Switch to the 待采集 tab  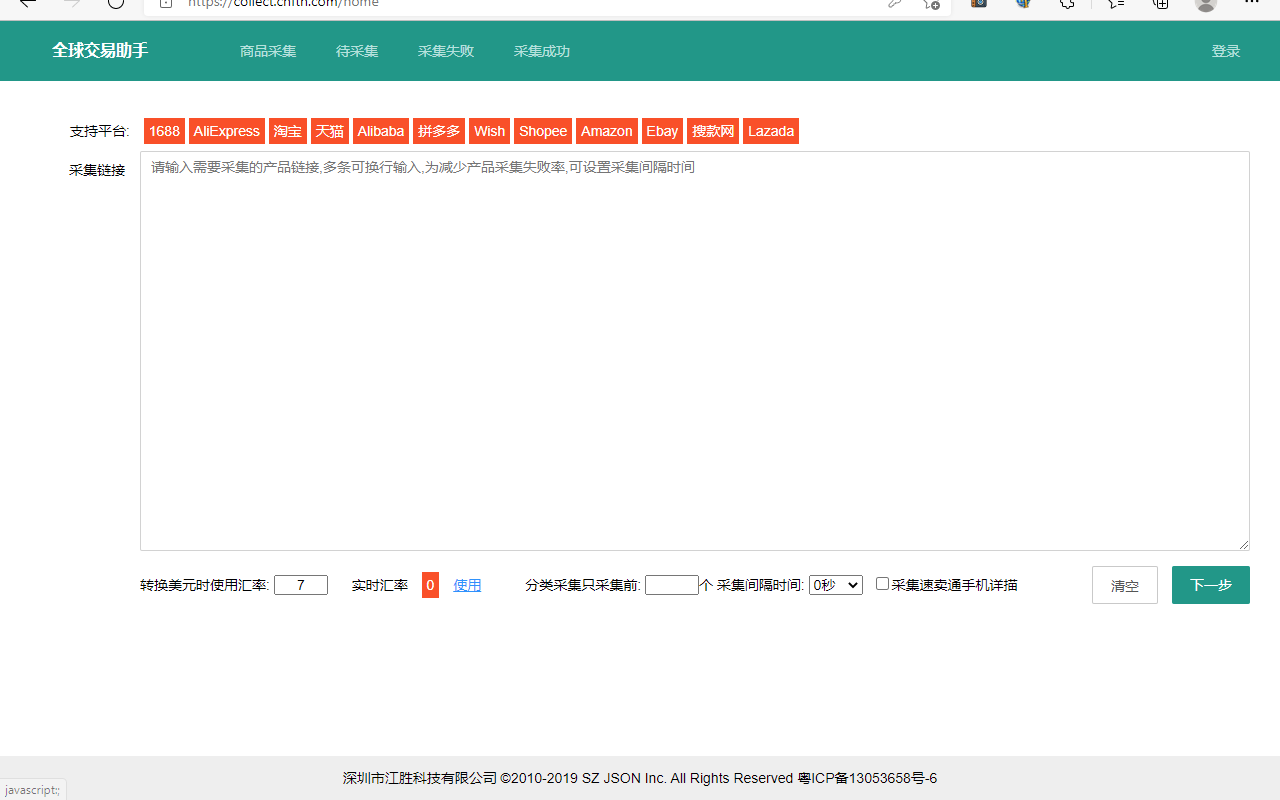357,51
